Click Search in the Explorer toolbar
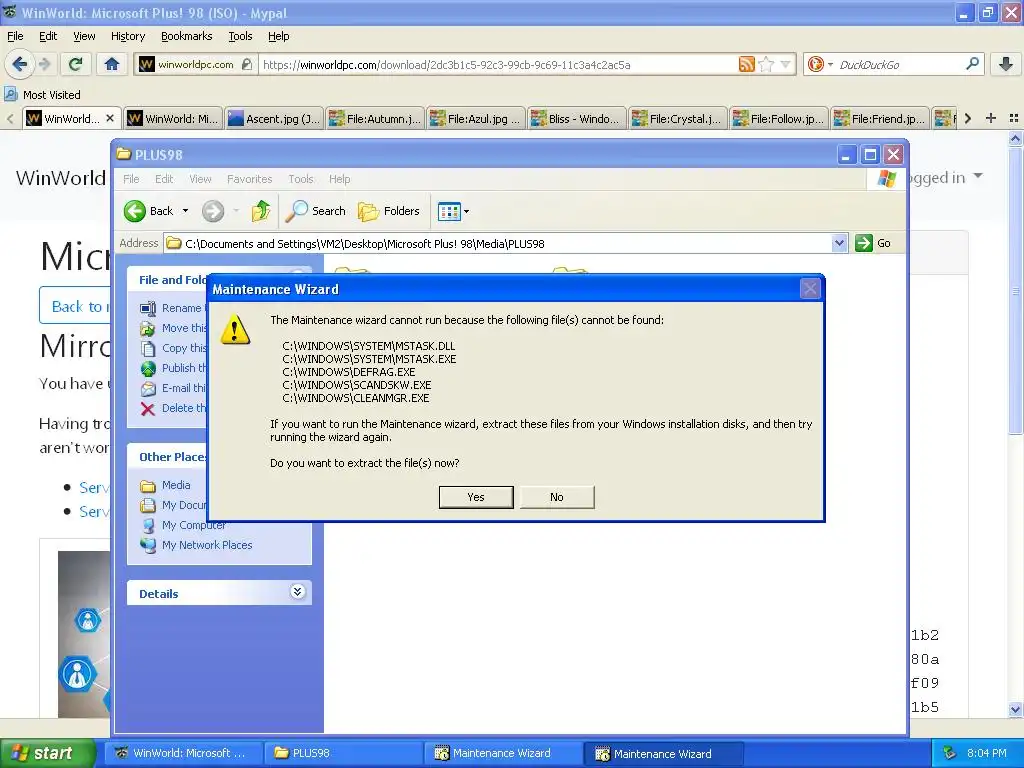This screenshot has height=768, width=1024. coord(316,211)
